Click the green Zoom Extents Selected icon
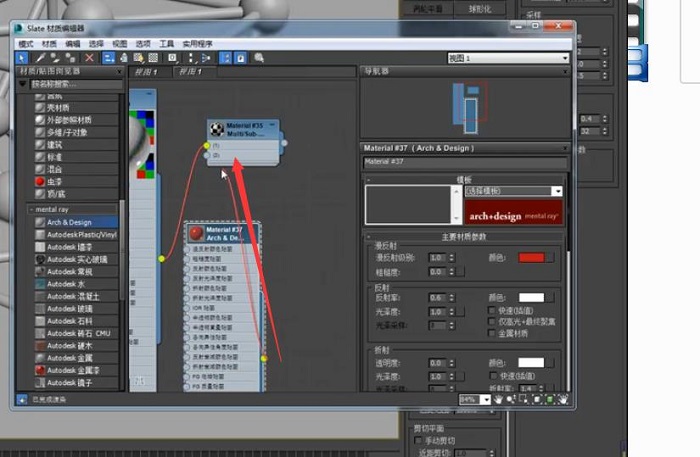Viewport: 700px width, 457px height. [x=550, y=399]
